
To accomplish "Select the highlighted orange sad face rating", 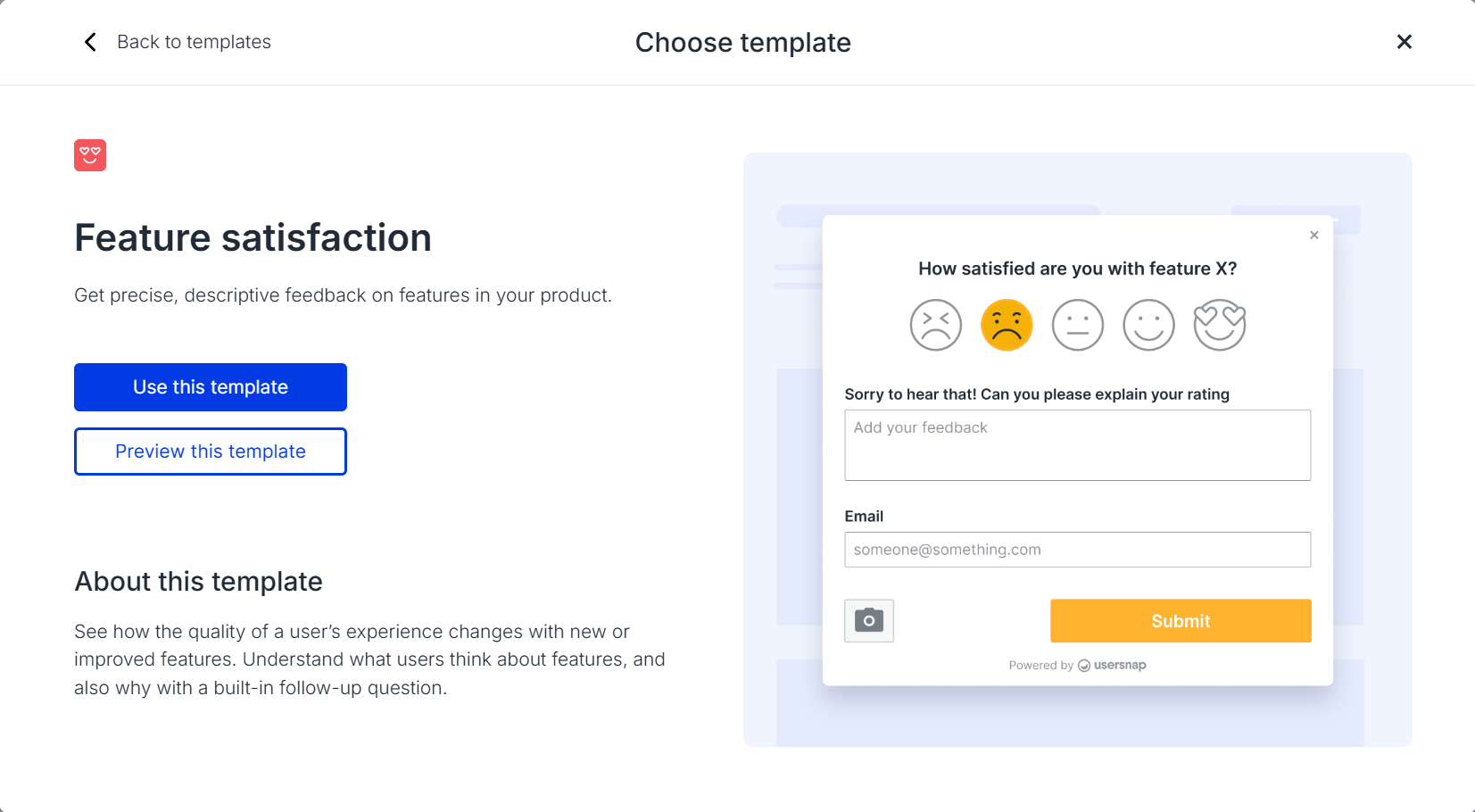I will [x=1007, y=325].
